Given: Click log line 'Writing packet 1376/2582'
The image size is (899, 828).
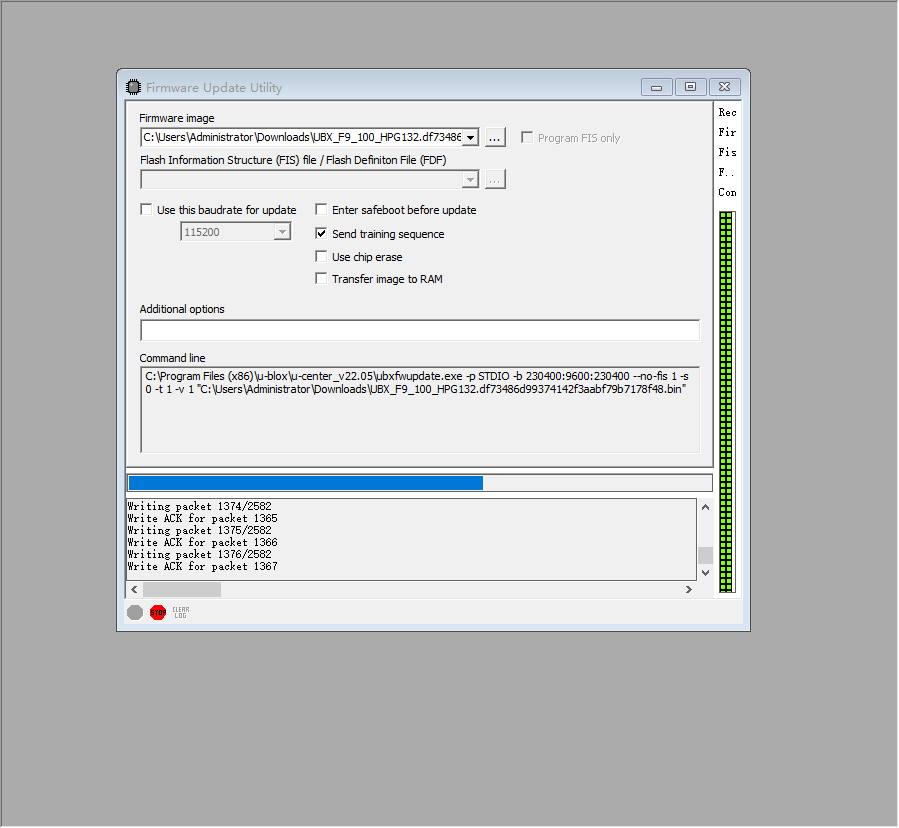Looking at the screenshot, I should click(200, 554).
